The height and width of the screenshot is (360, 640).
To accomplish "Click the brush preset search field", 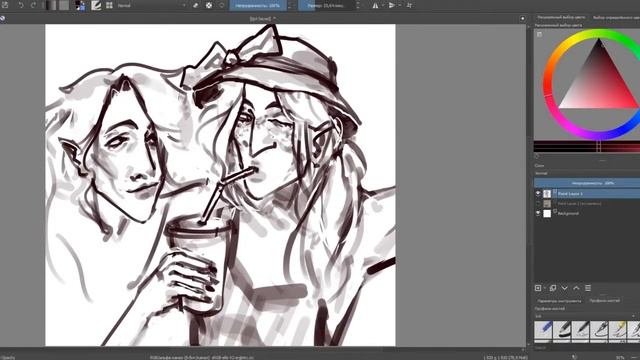I will [587, 347].
